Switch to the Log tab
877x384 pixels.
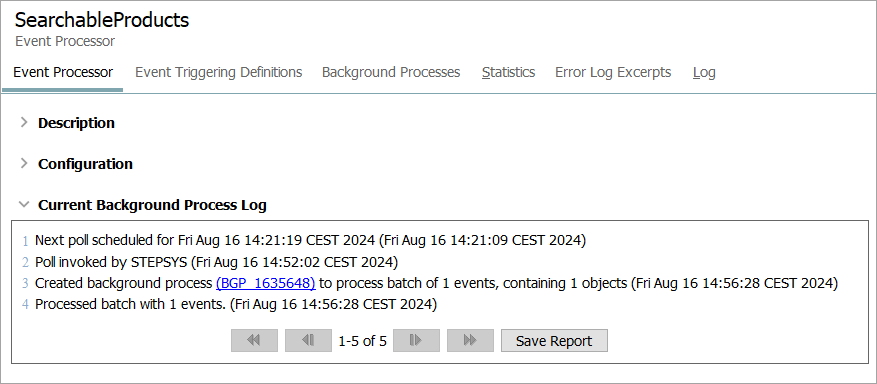(x=704, y=72)
